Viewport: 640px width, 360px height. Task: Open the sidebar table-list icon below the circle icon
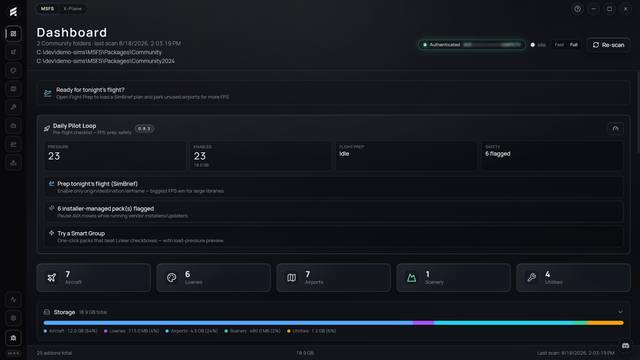pyautogui.click(x=13, y=89)
